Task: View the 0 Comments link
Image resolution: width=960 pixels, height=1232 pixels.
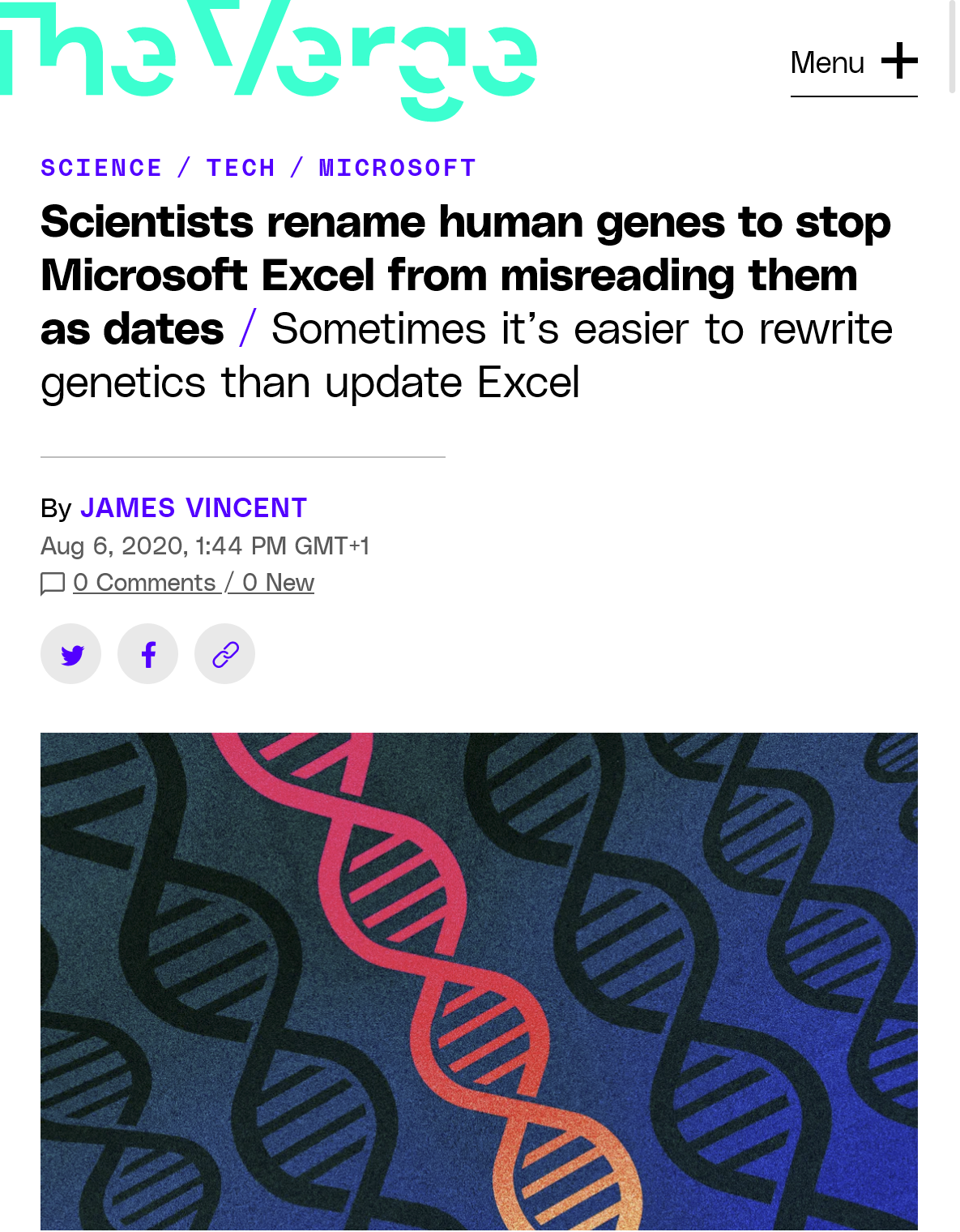Action: [144, 583]
